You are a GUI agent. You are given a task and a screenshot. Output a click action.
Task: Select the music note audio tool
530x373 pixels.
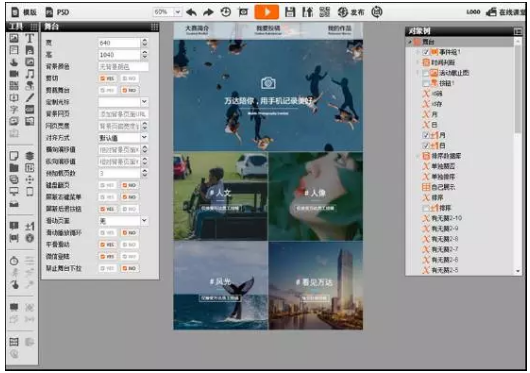(x=30, y=74)
